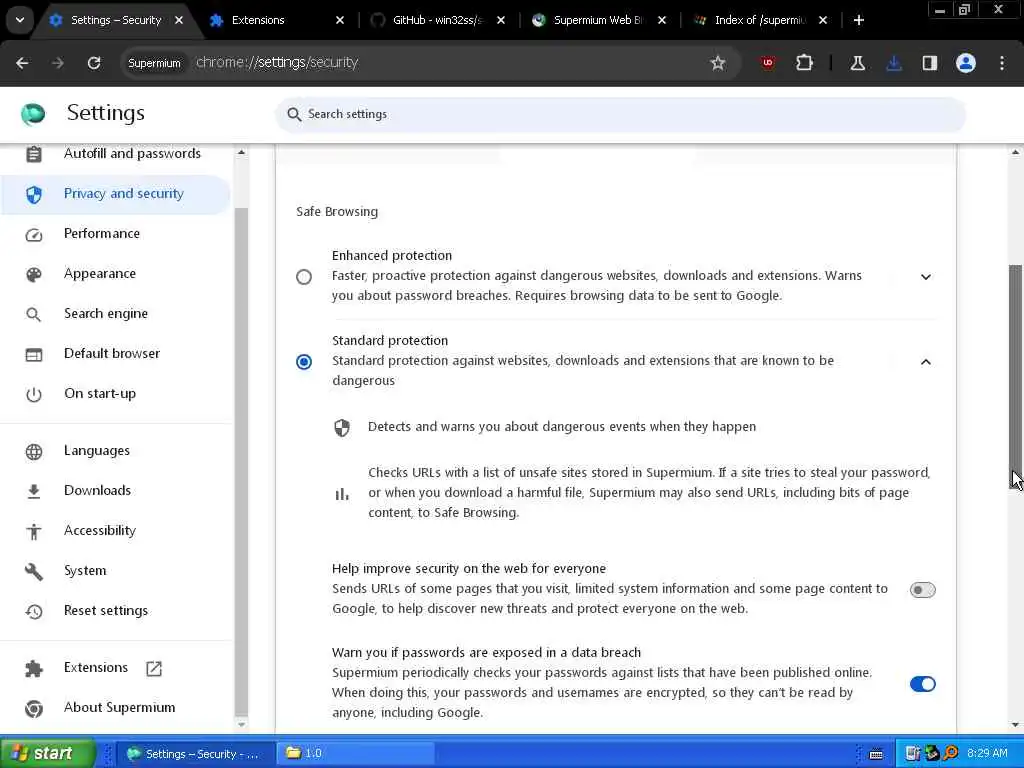Click the Autofill and passwords clipboard icon
Image resolution: width=1024 pixels, height=768 pixels.
(x=33, y=154)
